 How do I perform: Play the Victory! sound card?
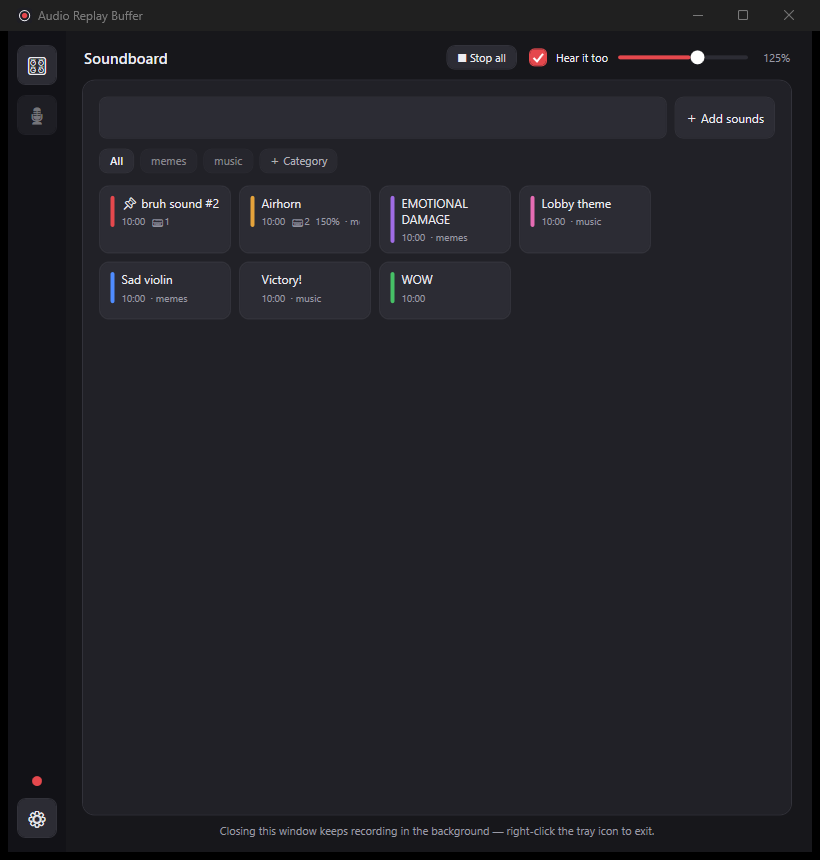(x=305, y=290)
